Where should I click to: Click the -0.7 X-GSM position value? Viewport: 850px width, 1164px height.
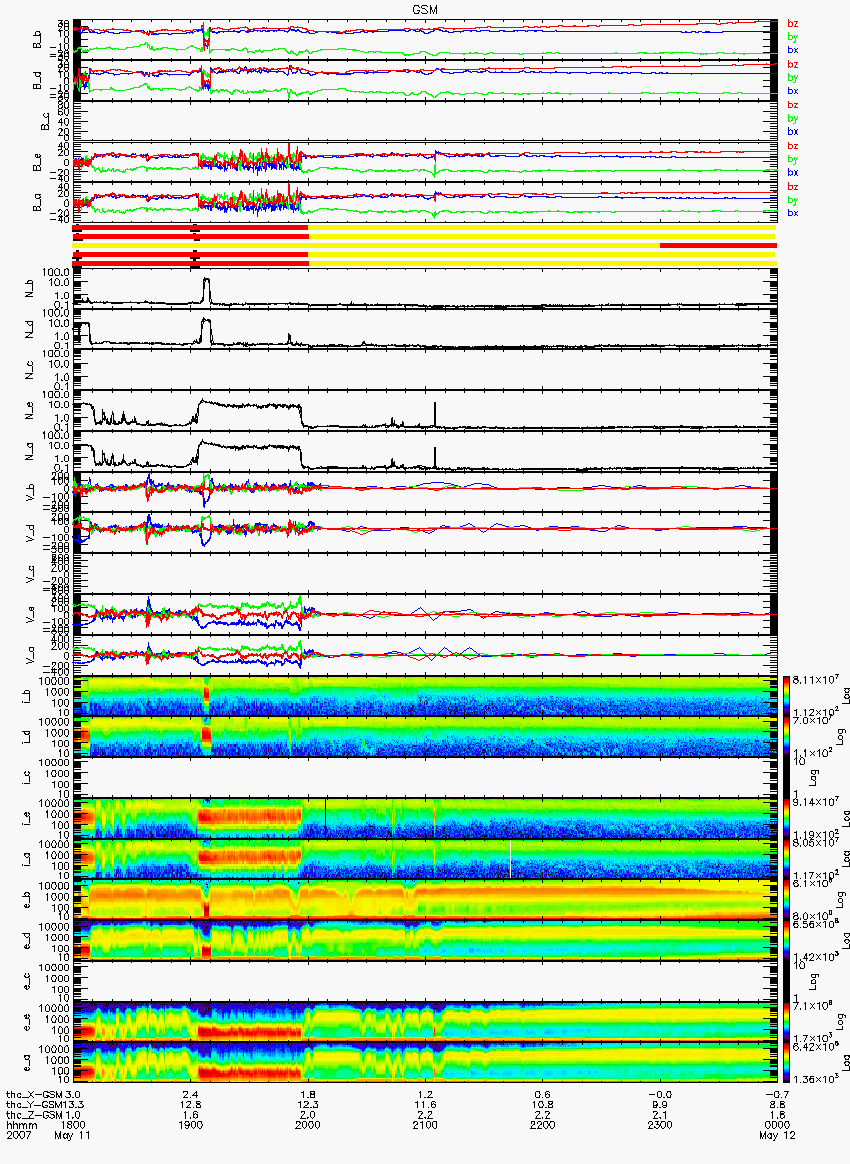[x=777, y=1095]
